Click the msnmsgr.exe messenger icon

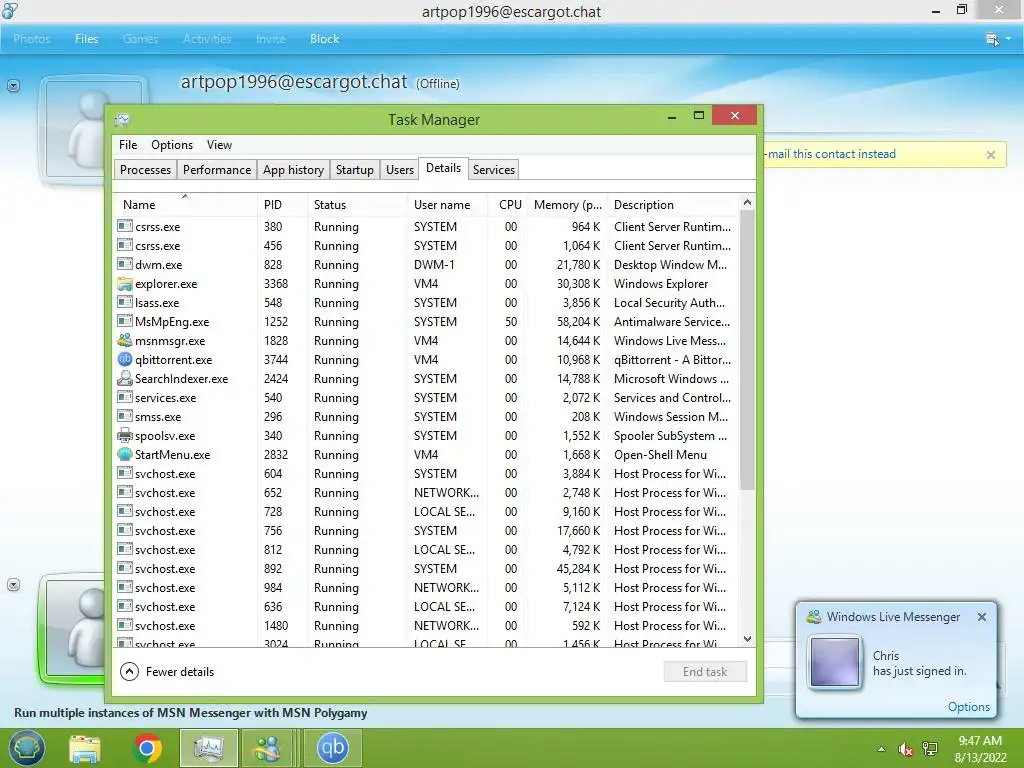[125, 341]
